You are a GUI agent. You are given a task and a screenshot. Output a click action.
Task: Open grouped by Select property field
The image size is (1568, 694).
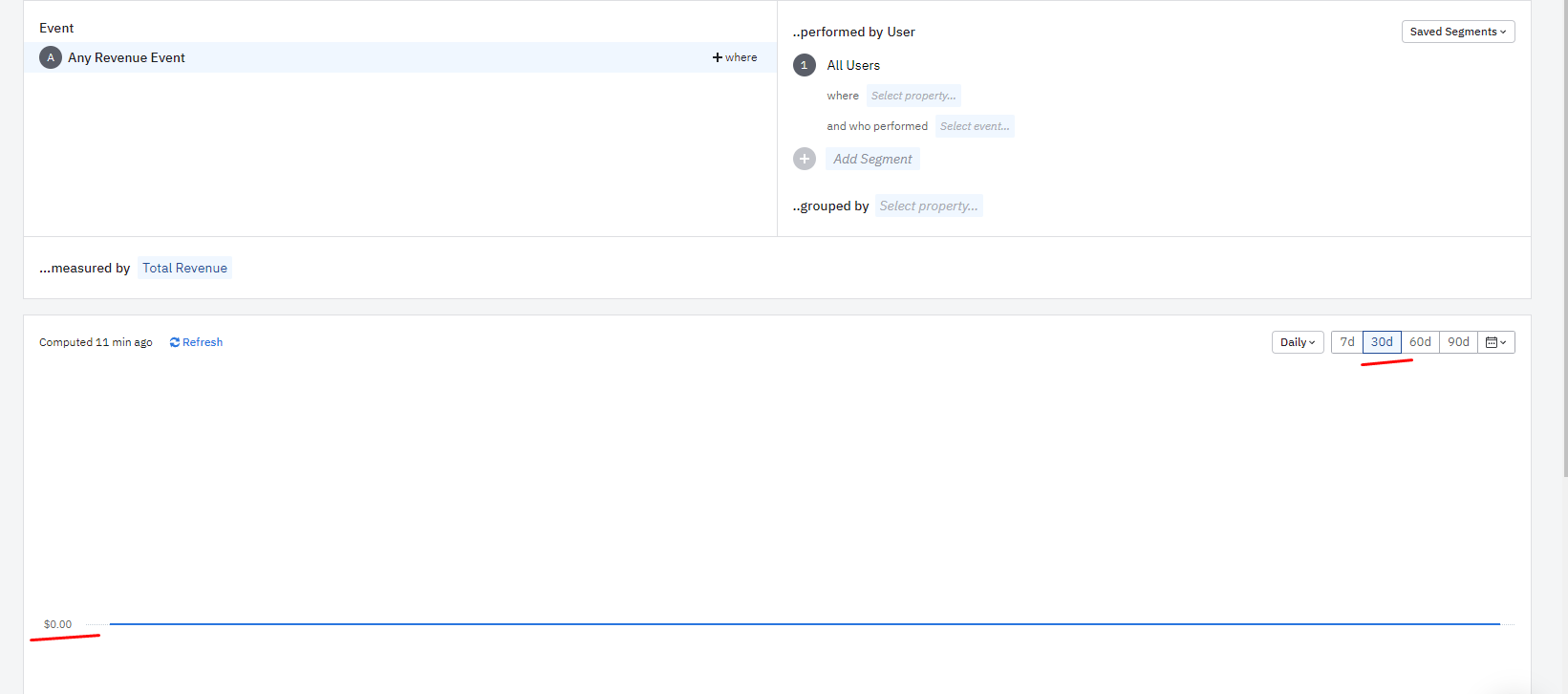929,206
